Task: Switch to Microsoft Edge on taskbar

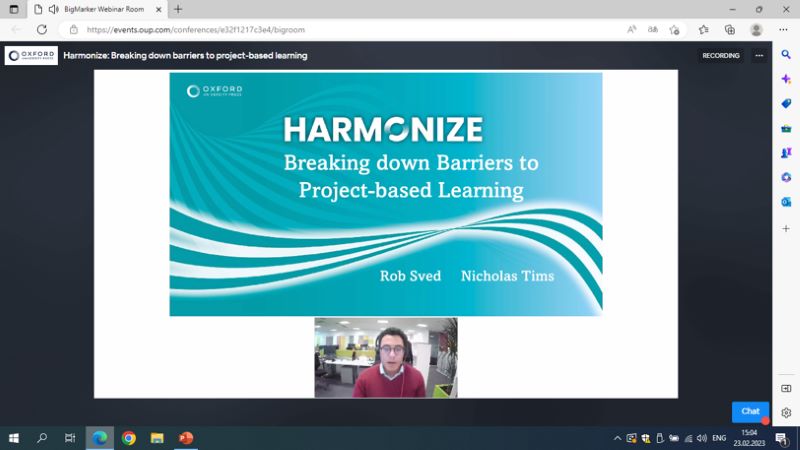Action: (x=99, y=438)
